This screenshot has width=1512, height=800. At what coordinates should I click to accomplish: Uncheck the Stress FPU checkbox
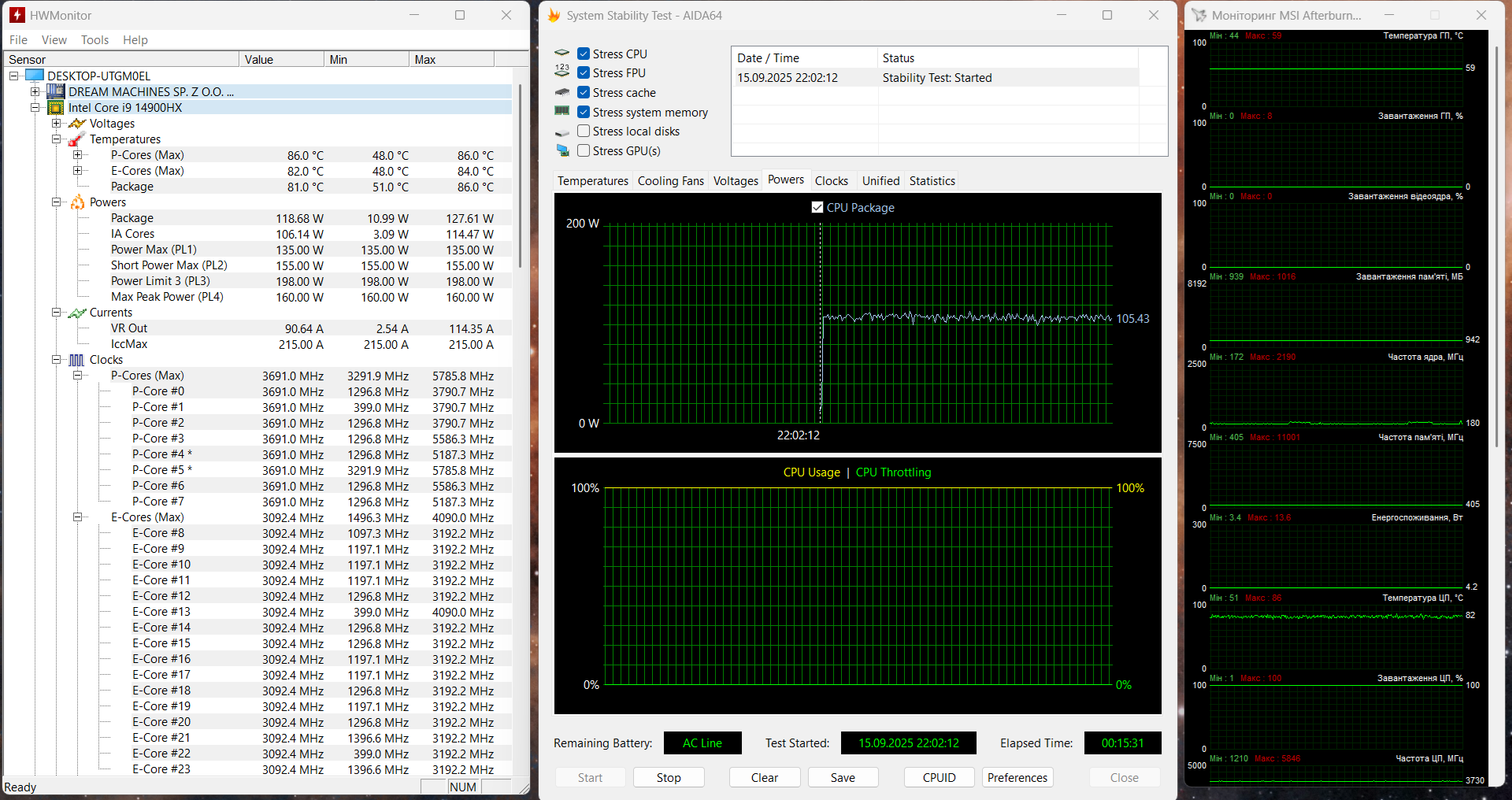point(584,73)
